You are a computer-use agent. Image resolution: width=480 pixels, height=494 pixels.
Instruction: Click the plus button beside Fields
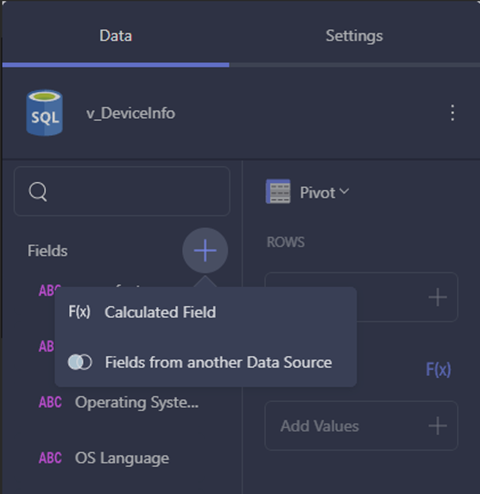(x=205, y=250)
